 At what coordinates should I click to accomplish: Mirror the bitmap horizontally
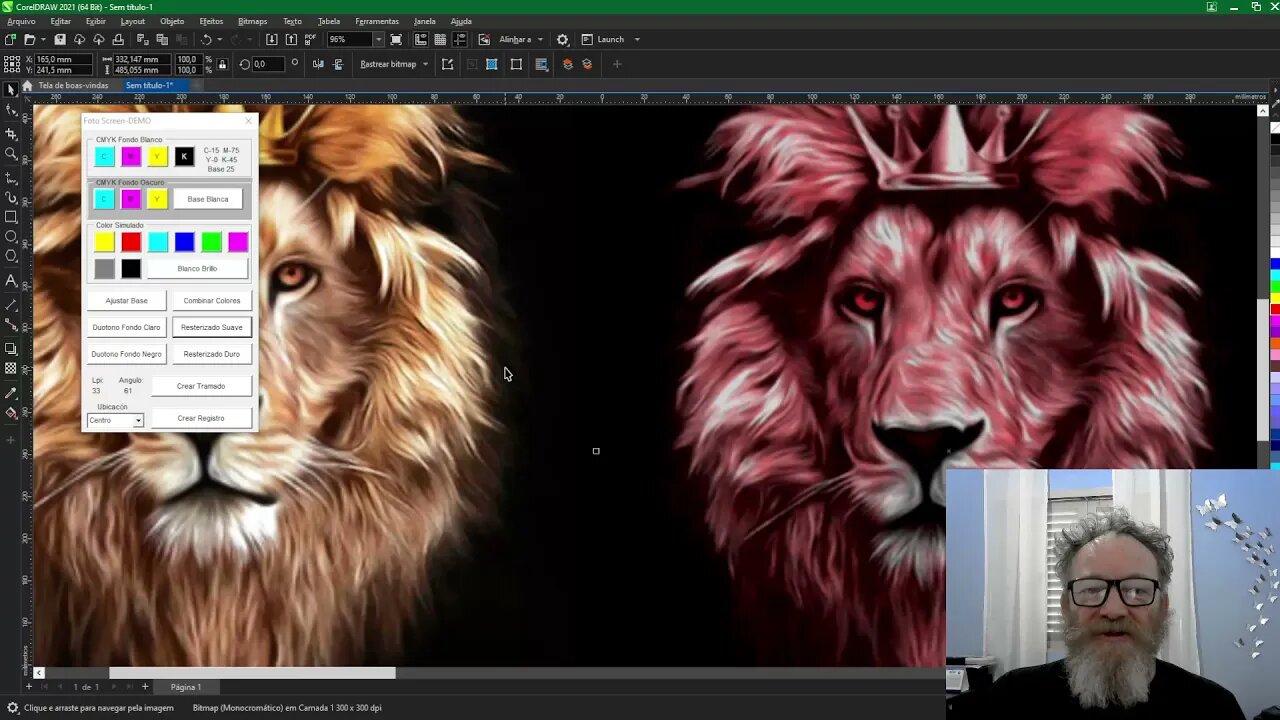point(318,64)
